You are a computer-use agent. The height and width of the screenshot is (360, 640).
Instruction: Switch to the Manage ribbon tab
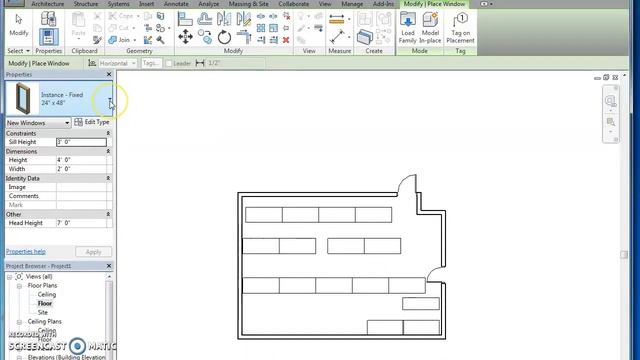click(352, 4)
